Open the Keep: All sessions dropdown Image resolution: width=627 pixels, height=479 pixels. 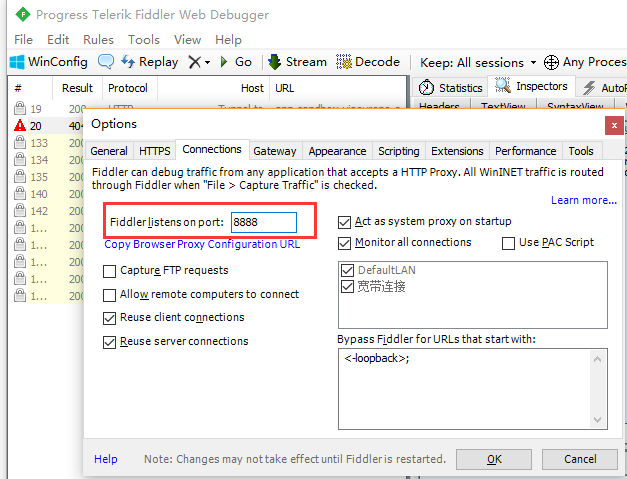478,63
